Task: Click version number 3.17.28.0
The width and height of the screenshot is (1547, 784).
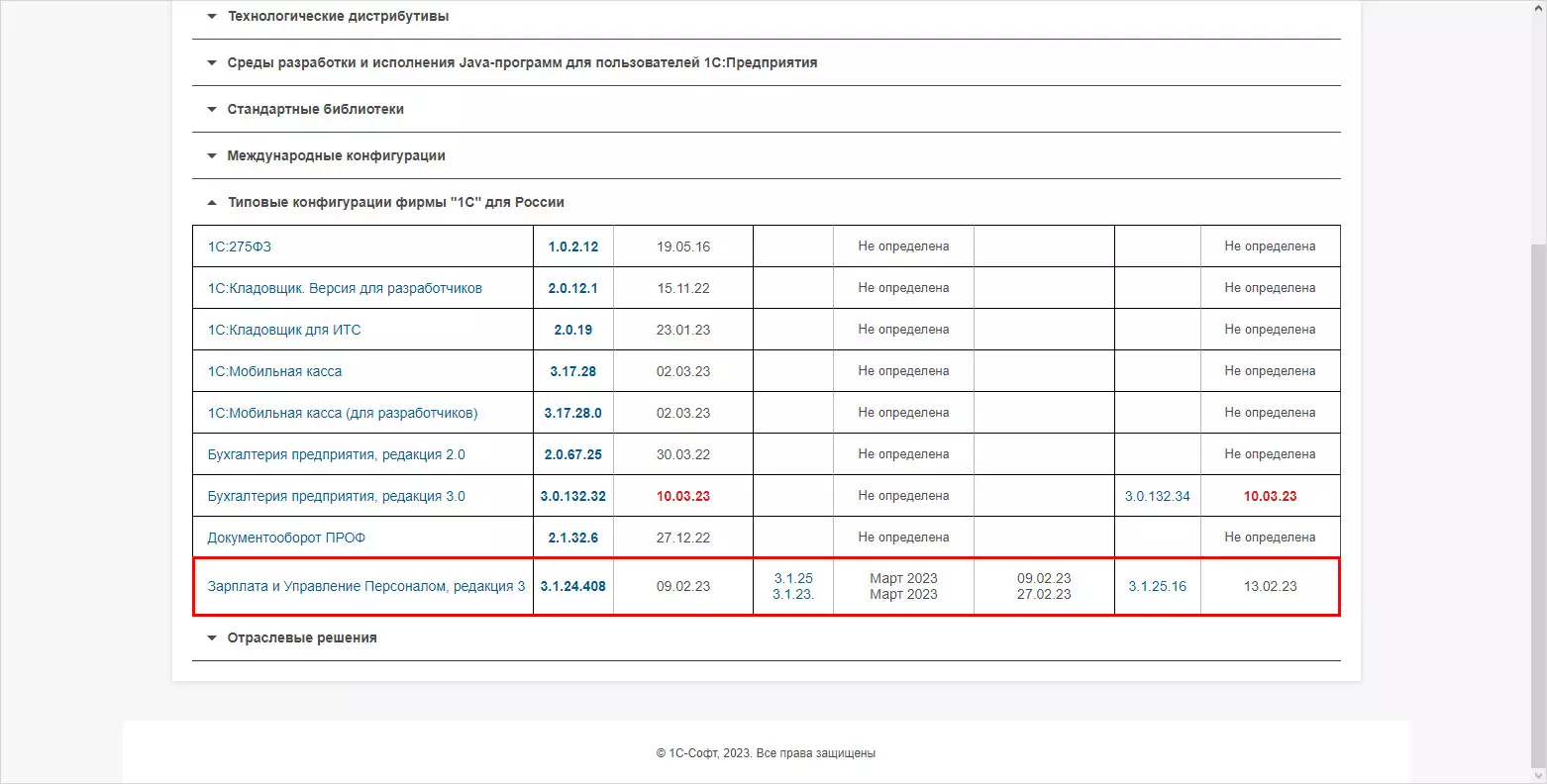Action: tap(573, 413)
